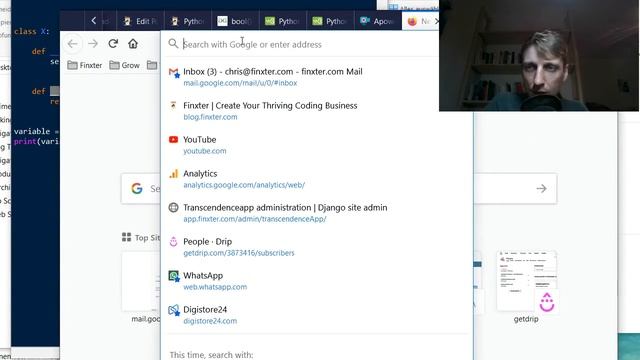Click the mail.google.com/mail/u/0/#inbox URL

(x=240, y=83)
